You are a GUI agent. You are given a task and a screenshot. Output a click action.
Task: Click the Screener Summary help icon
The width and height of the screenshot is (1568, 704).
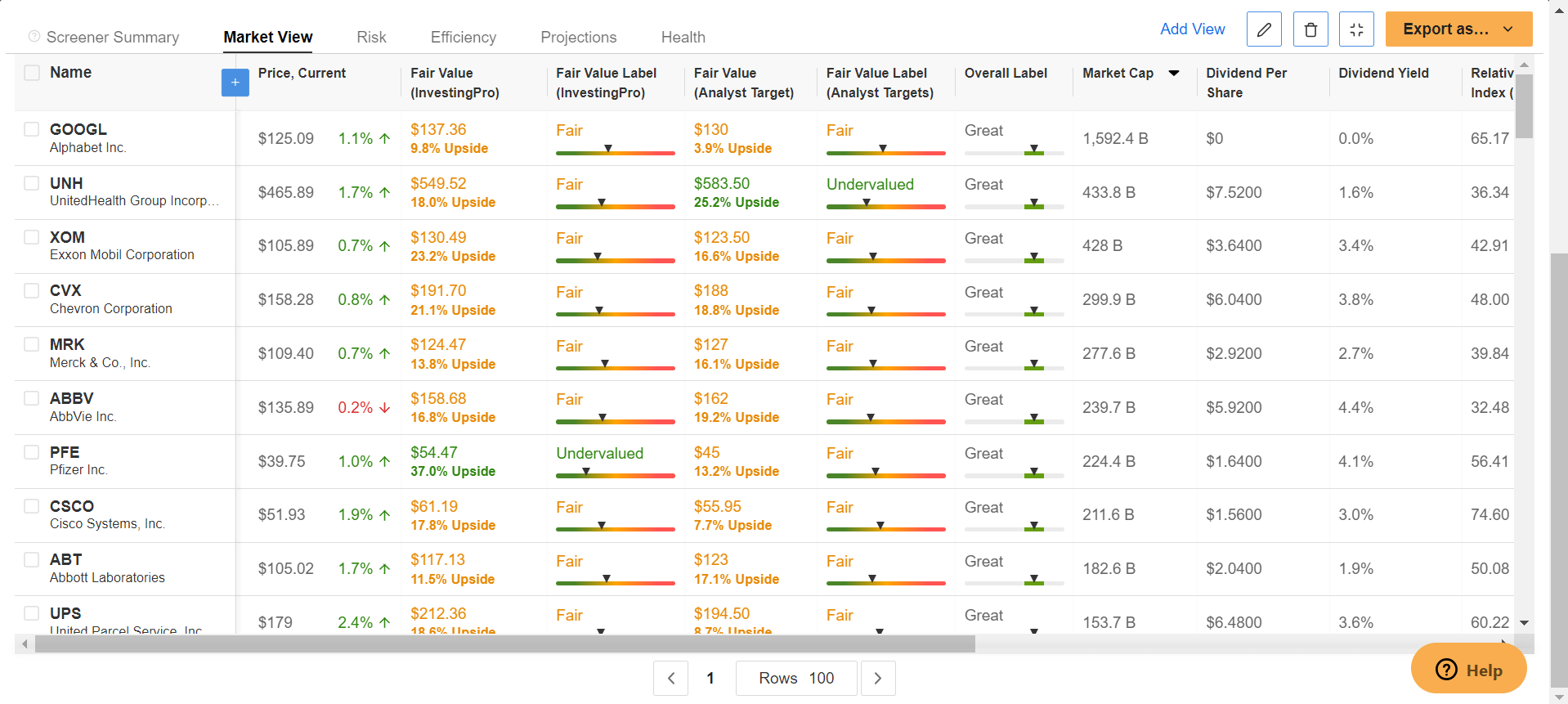34,37
